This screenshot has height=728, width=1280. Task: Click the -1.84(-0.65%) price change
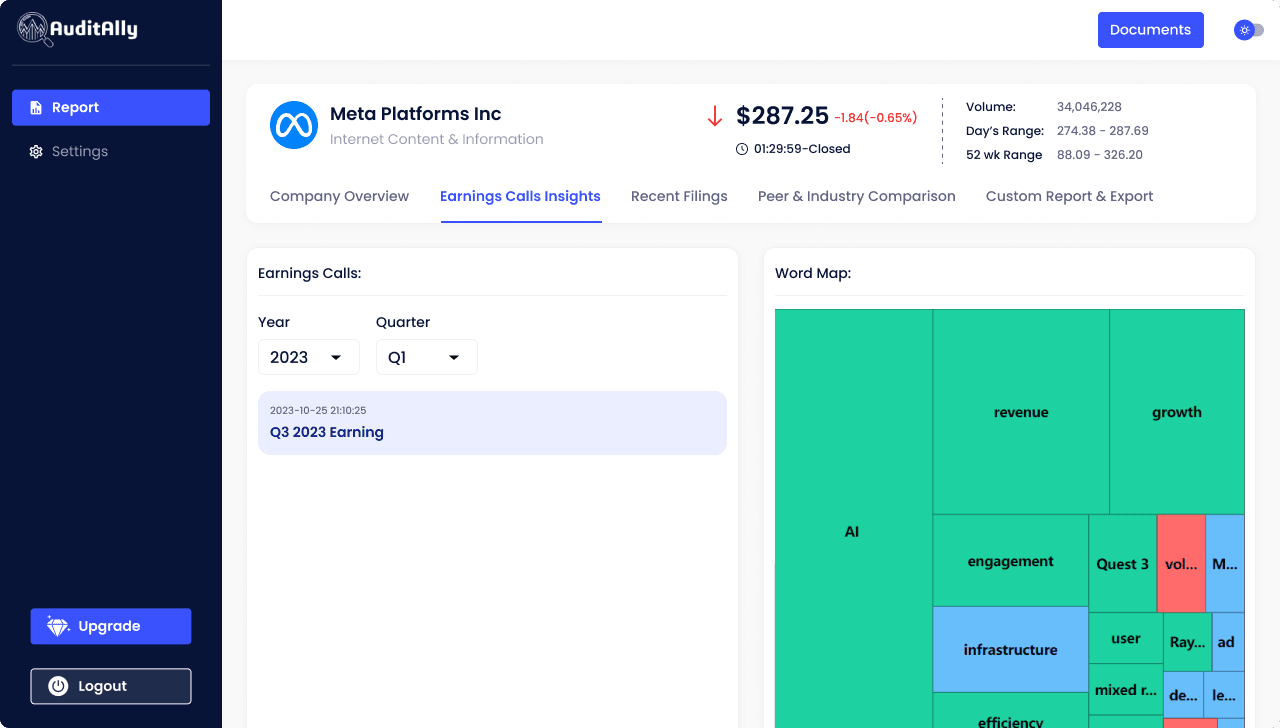tap(875, 118)
